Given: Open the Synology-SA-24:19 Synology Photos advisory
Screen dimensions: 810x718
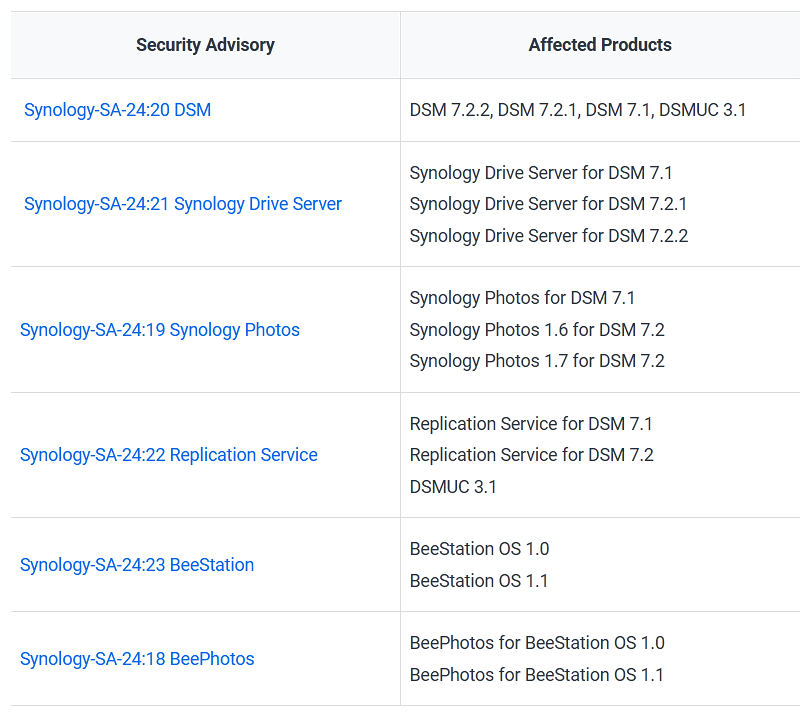Looking at the screenshot, I should (x=159, y=330).
